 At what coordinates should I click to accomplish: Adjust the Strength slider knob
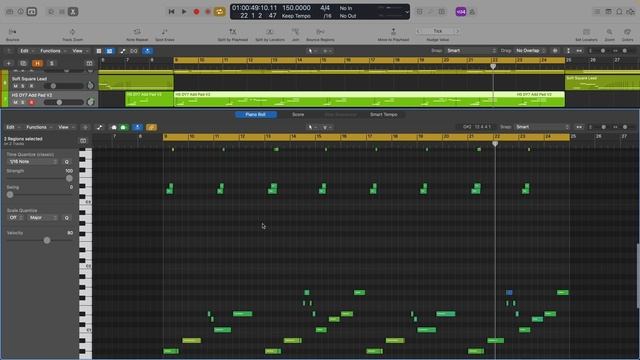pos(69,178)
